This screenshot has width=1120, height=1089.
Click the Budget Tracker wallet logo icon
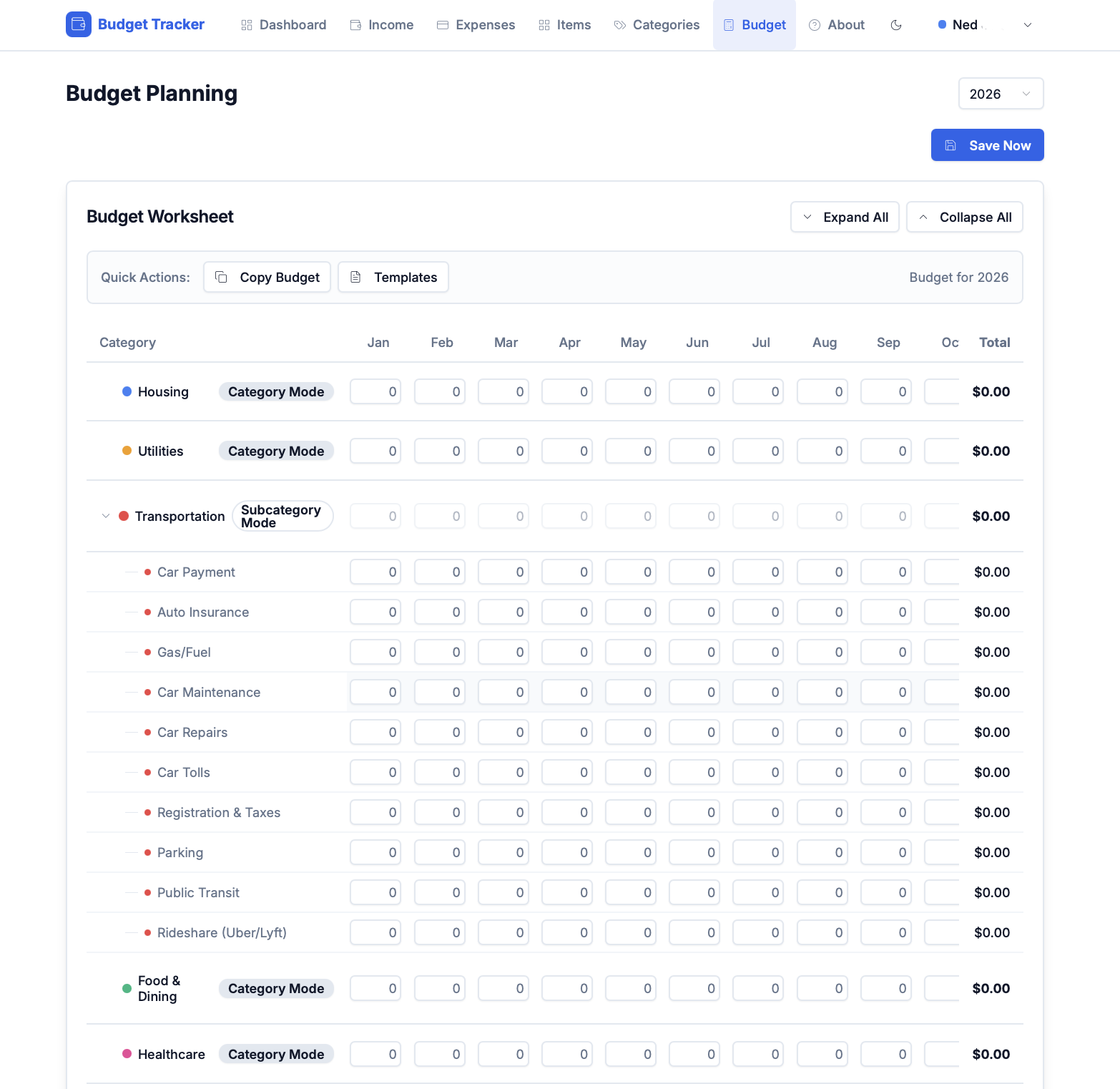(78, 24)
